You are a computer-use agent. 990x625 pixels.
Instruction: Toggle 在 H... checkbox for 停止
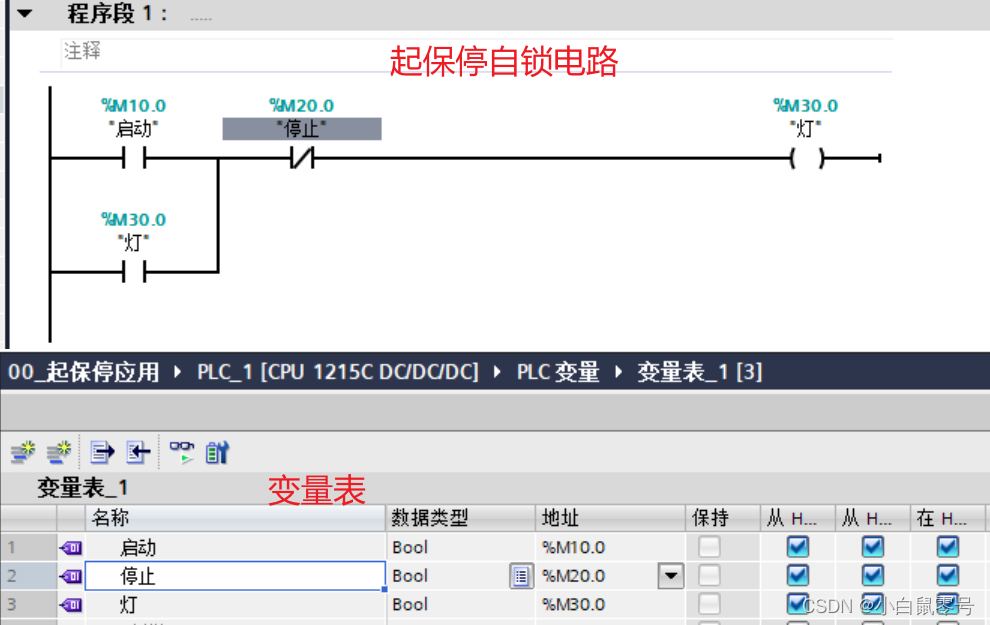tap(948, 576)
